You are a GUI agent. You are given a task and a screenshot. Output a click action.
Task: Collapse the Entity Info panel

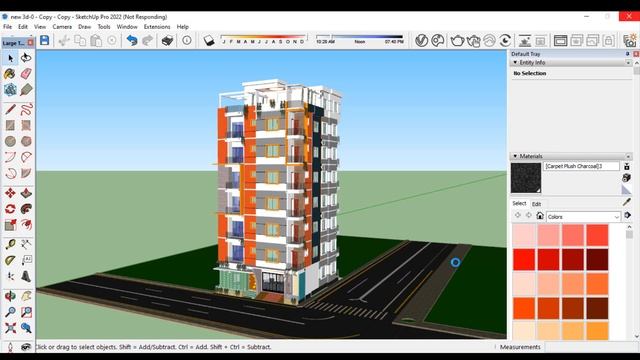click(515, 62)
